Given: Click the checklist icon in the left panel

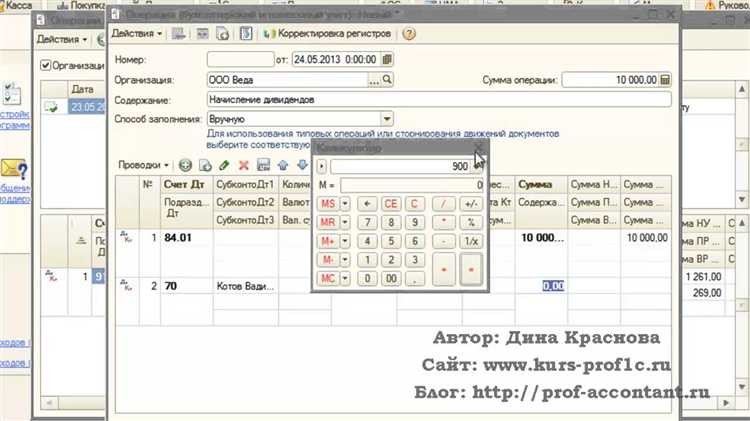Looking at the screenshot, I should coord(11,93).
